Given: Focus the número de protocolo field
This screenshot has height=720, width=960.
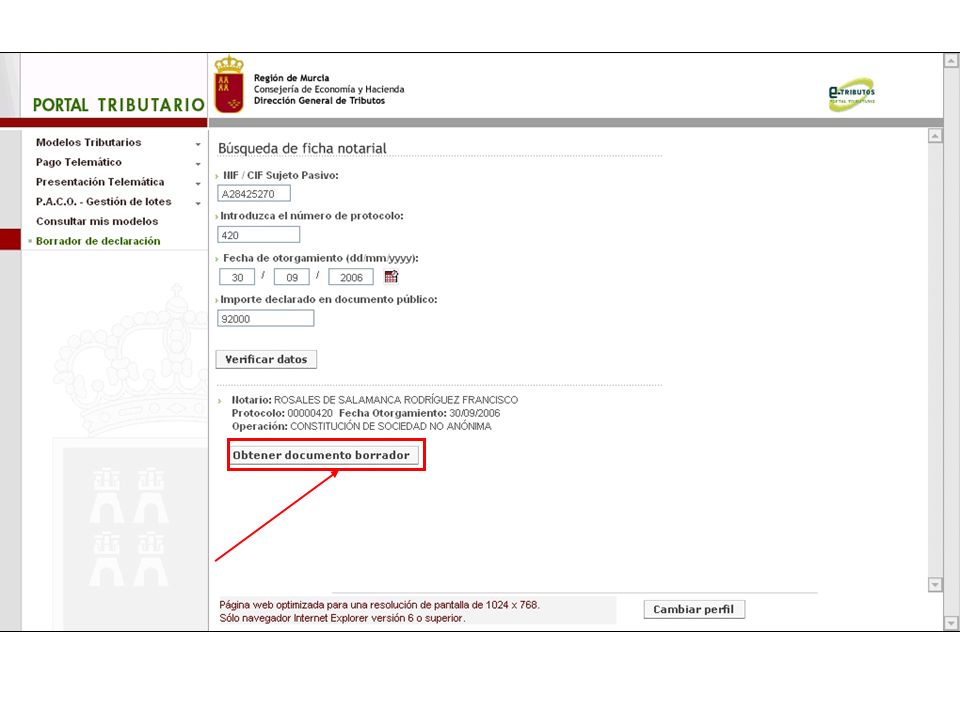Looking at the screenshot, I should [x=258, y=234].
